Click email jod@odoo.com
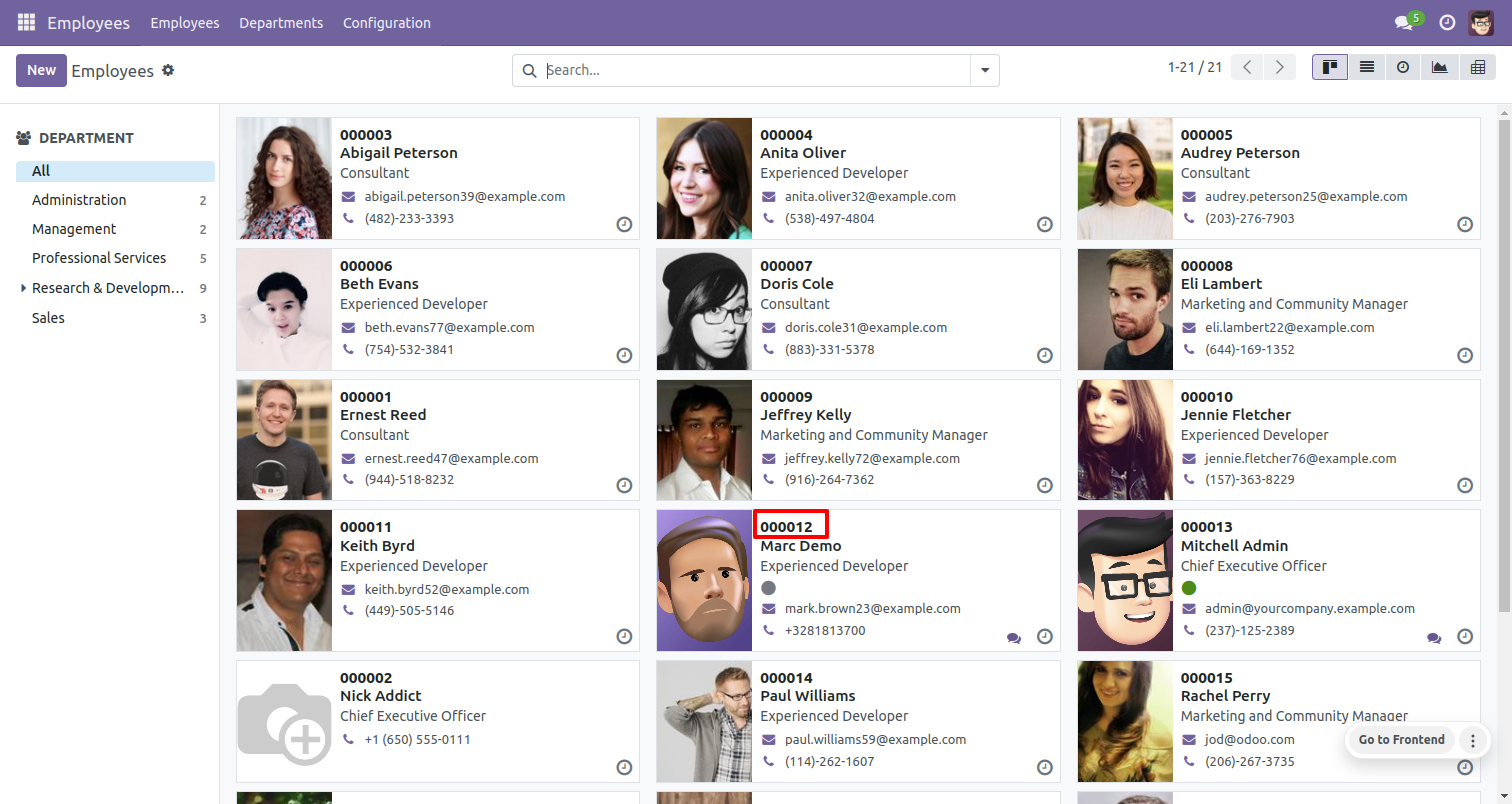Image resolution: width=1512 pixels, height=804 pixels. (1250, 740)
